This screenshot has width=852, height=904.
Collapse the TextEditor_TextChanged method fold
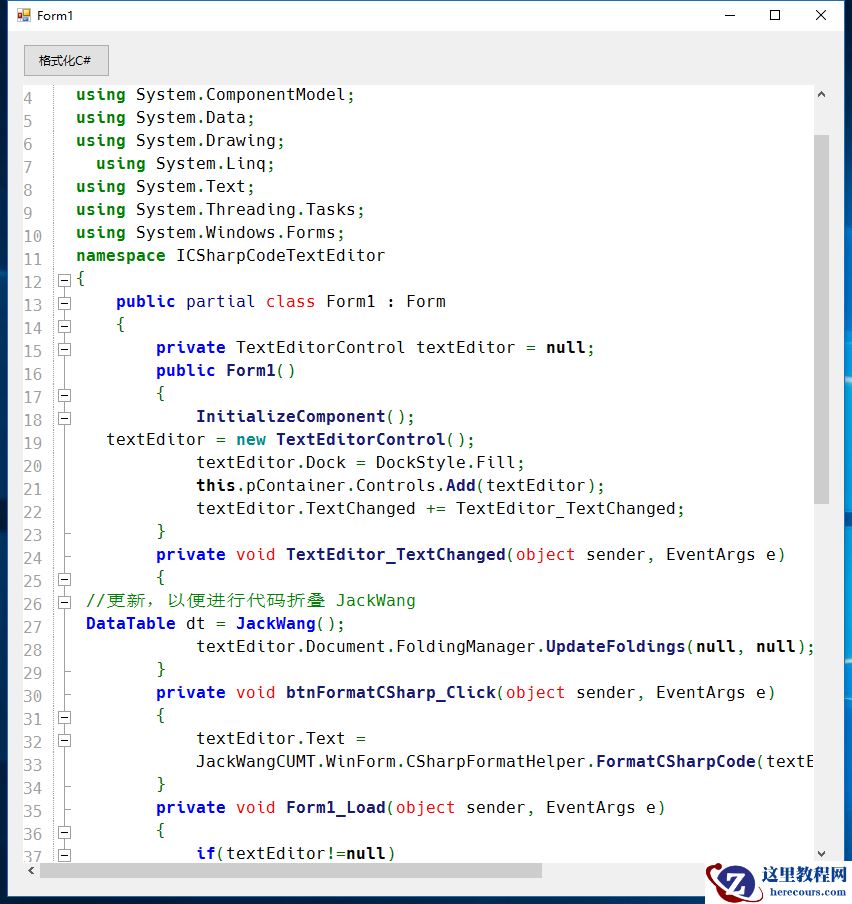[62, 578]
